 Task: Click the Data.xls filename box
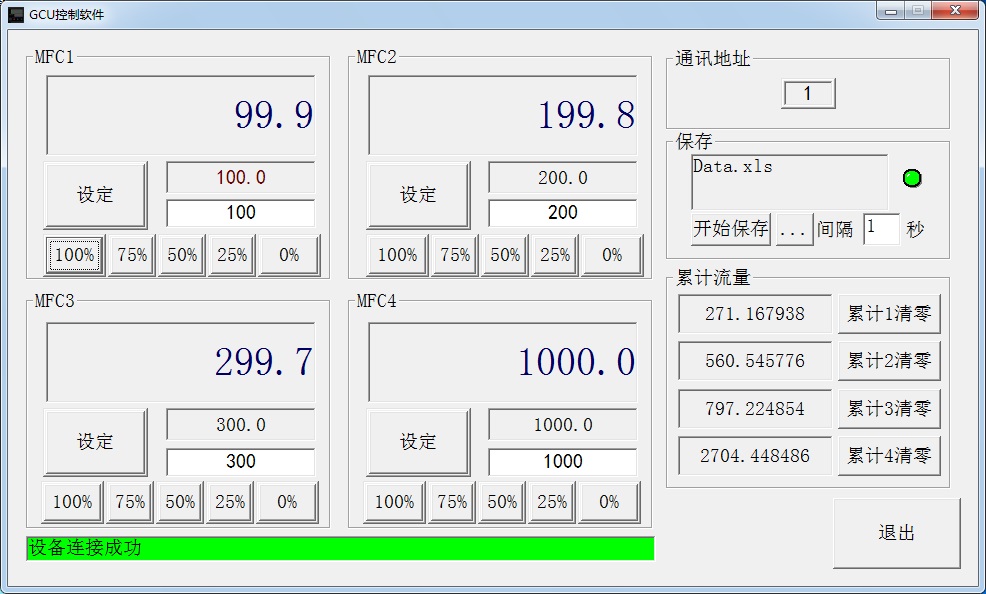pos(789,181)
